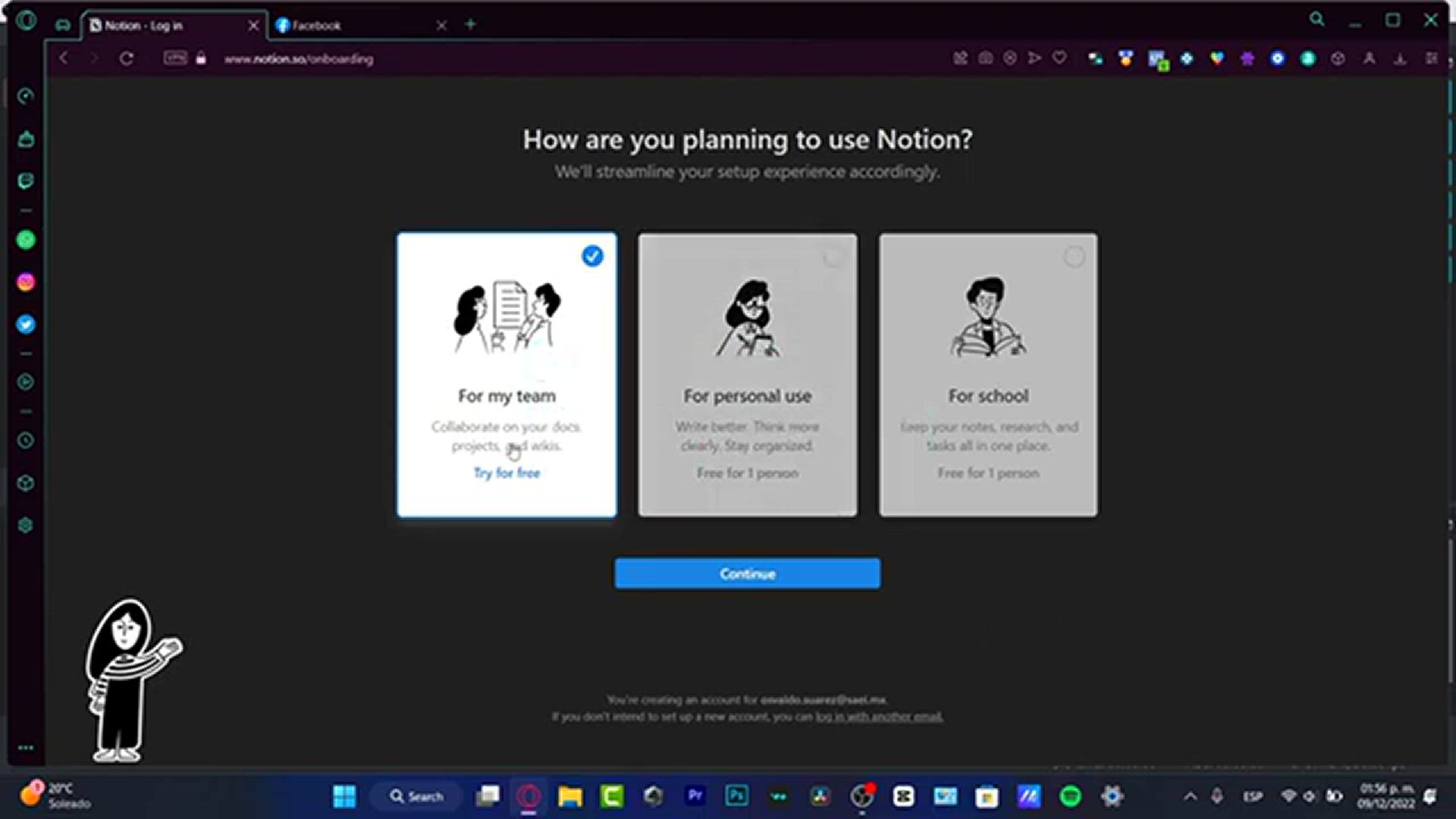The image size is (1456, 819).
Task: Click the notion.so/onboarding address bar
Action: point(298,58)
